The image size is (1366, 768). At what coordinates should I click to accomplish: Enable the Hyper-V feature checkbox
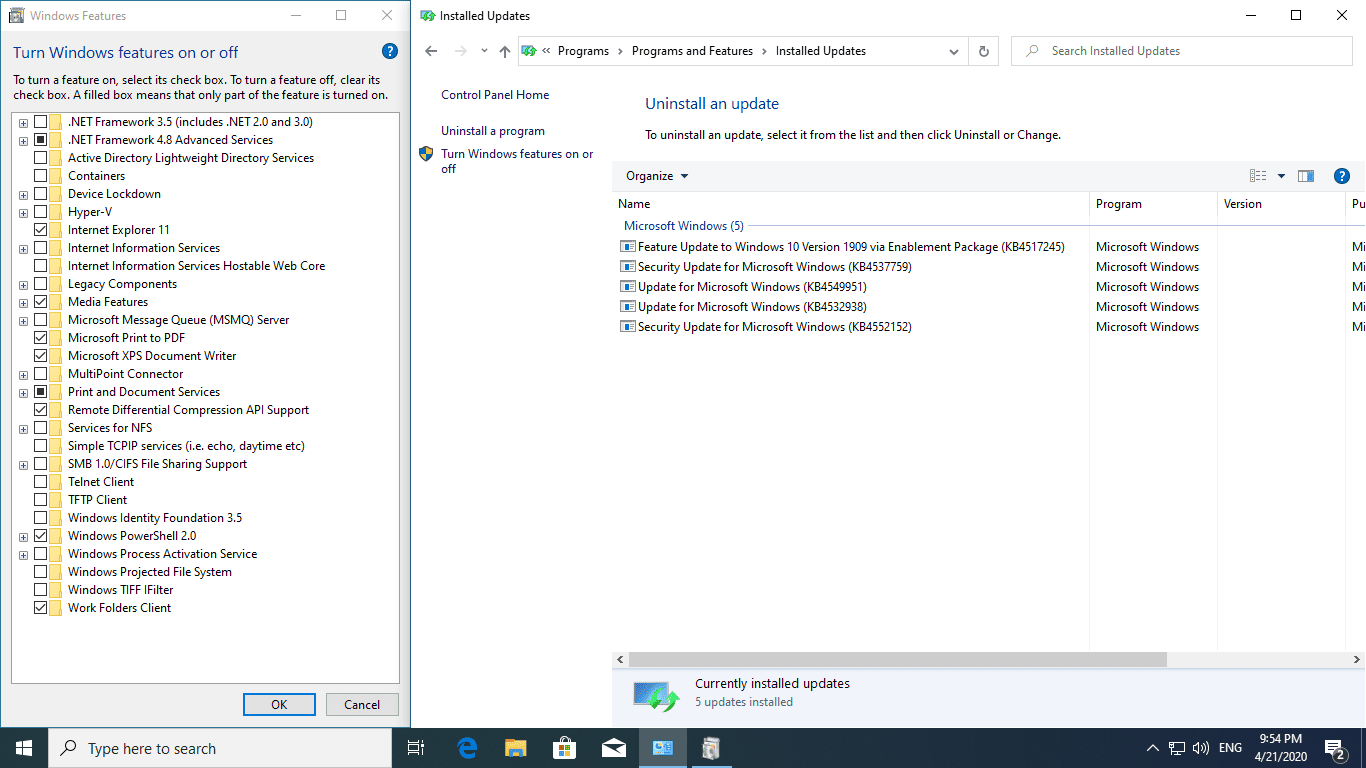click(41, 212)
